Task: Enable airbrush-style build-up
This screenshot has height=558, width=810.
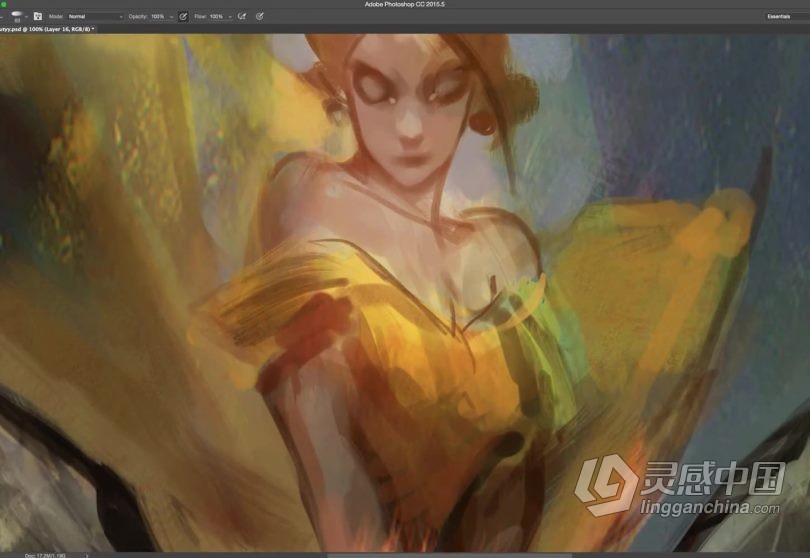Action: (x=242, y=17)
